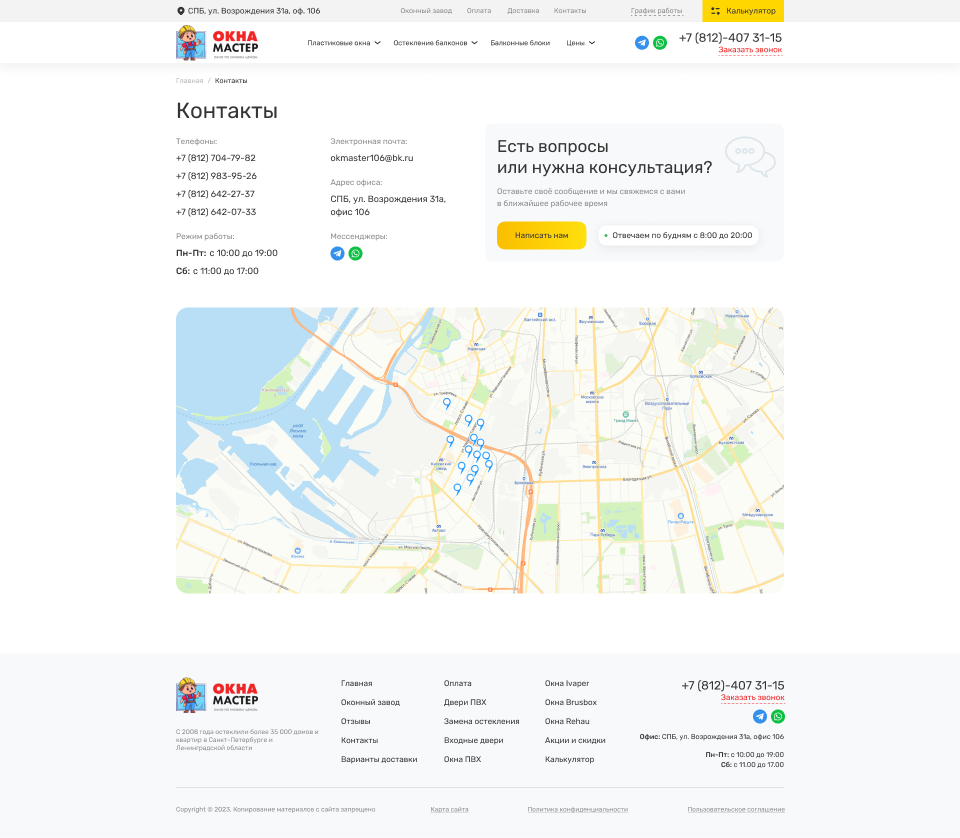The height and width of the screenshot is (838, 960).
Task: Click WhatsApp icon under Мессенджеры
Action: click(x=355, y=253)
